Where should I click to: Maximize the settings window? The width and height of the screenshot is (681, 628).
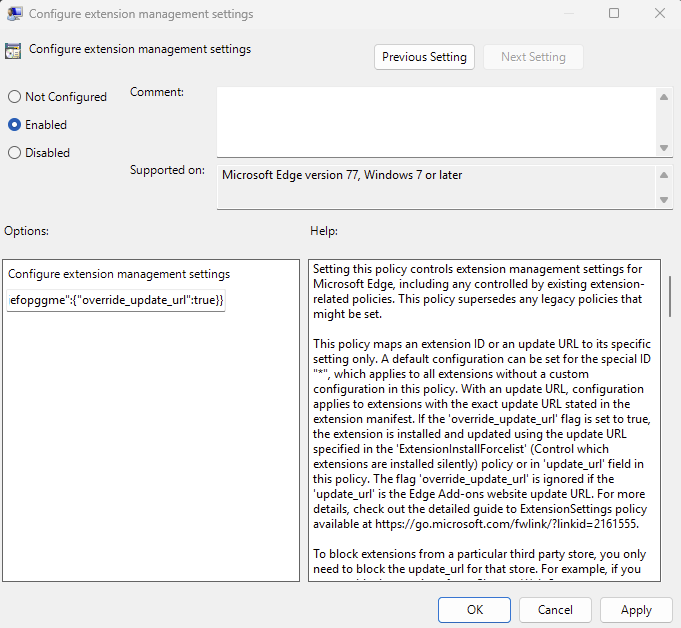[x=614, y=13]
